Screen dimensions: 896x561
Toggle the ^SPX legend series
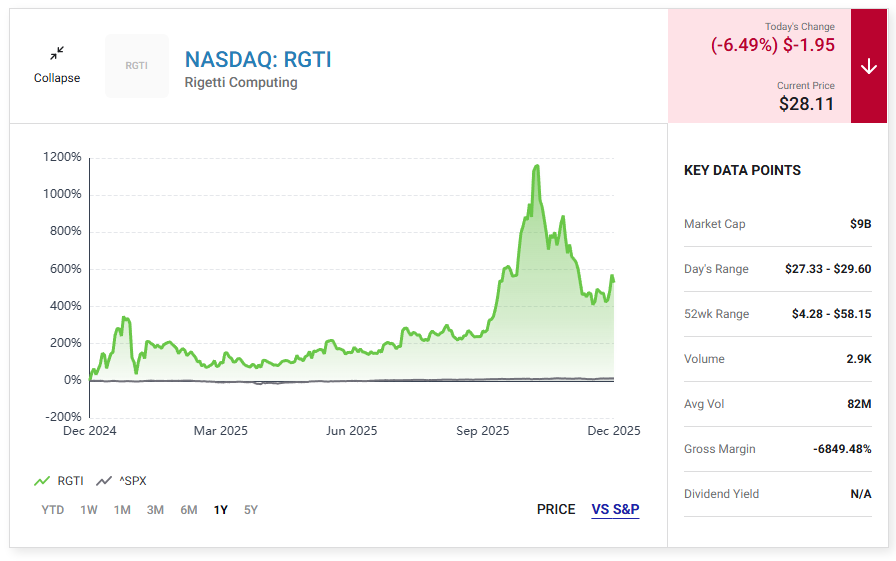point(121,481)
